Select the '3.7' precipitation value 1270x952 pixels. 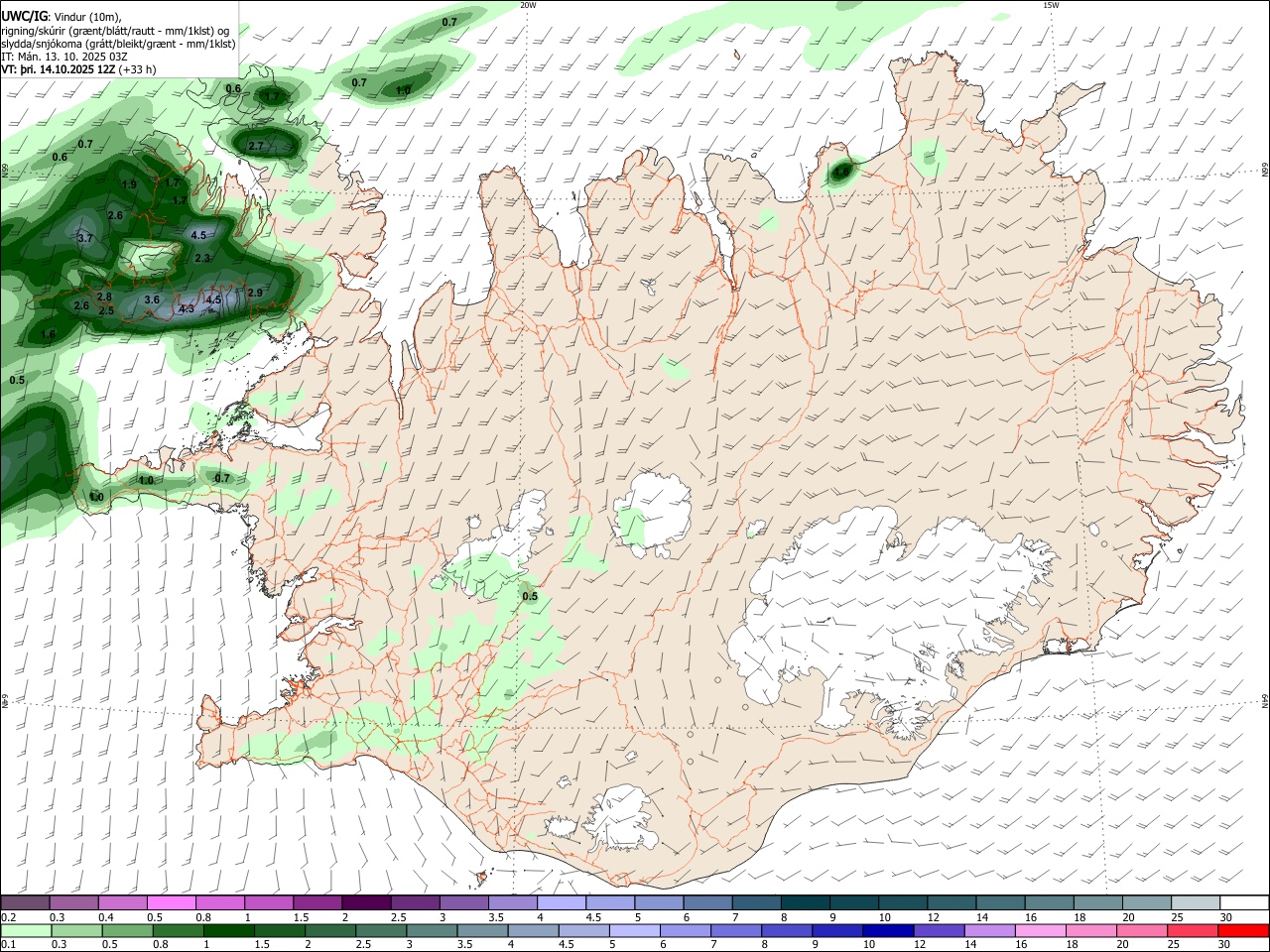pyautogui.click(x=85, y=238)
